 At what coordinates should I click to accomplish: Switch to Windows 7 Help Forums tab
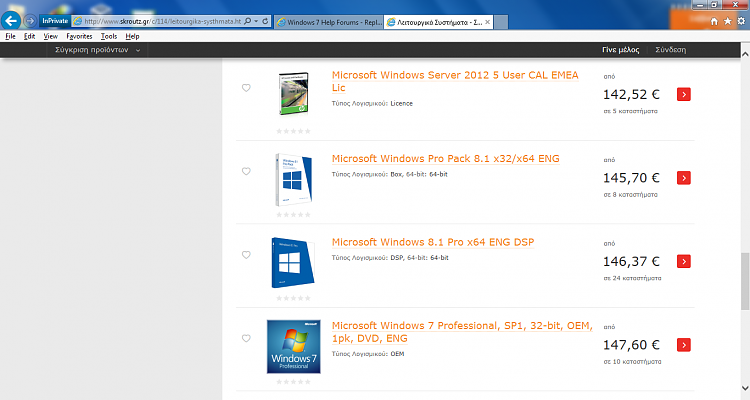(329, 22)
